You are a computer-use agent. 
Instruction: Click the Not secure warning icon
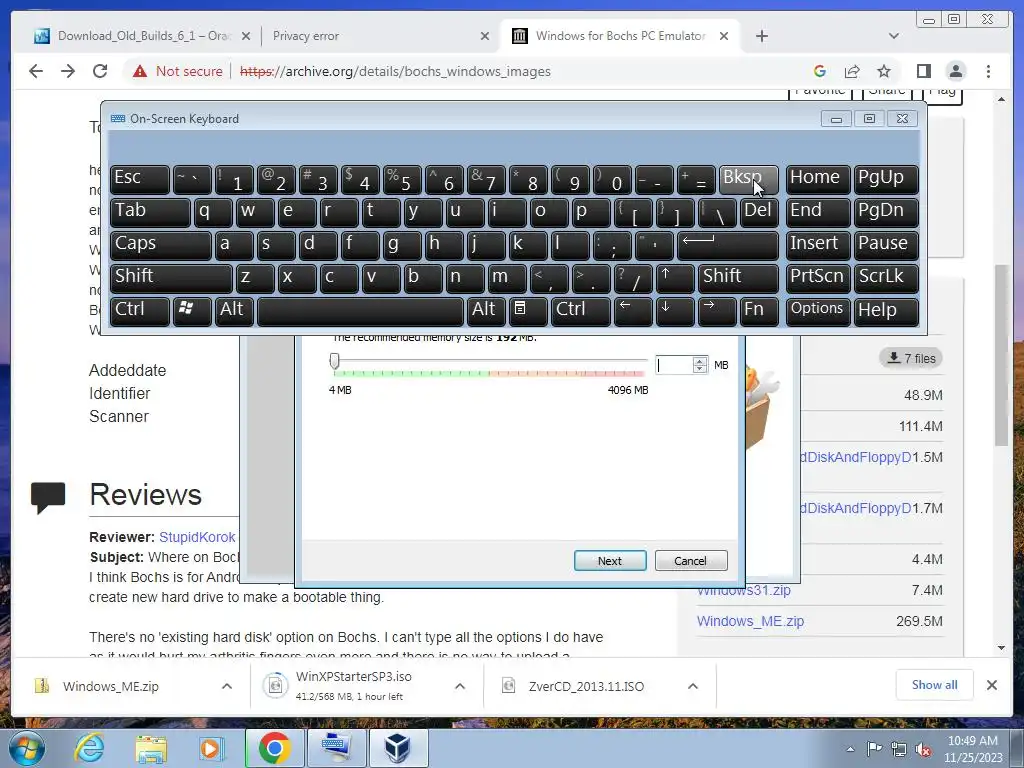click(x=140, y=71)
